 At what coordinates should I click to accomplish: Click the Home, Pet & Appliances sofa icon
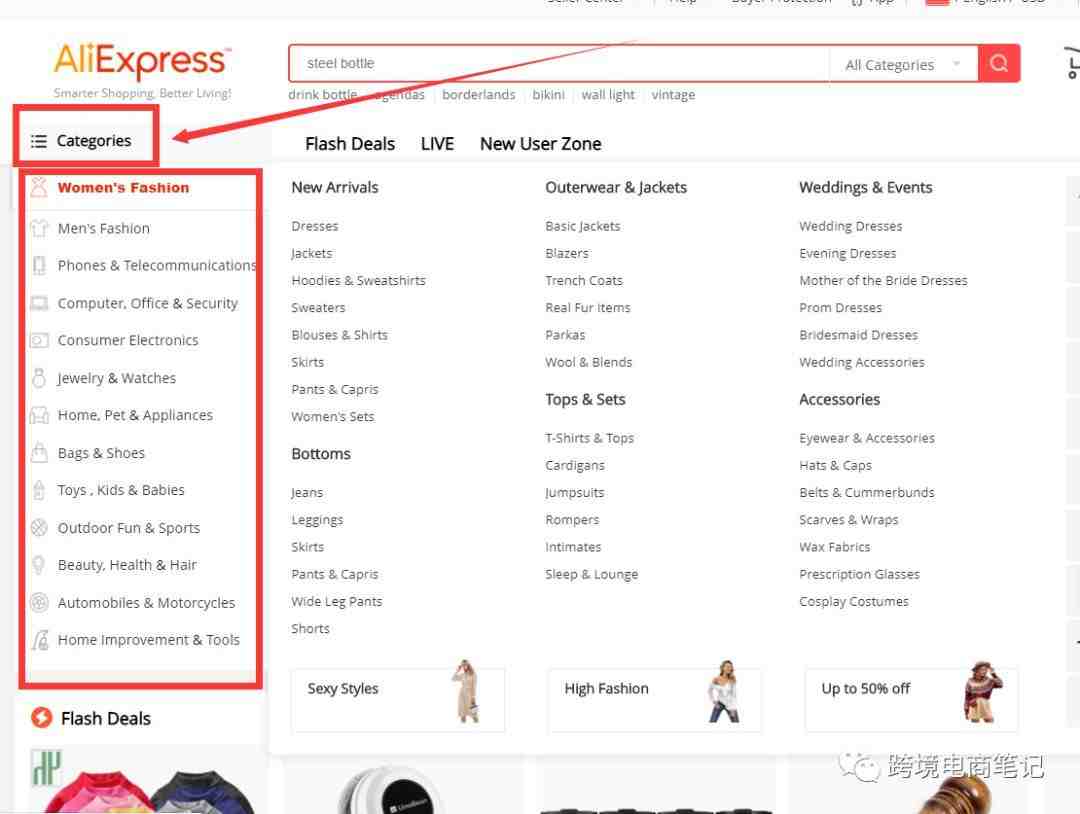39,415
